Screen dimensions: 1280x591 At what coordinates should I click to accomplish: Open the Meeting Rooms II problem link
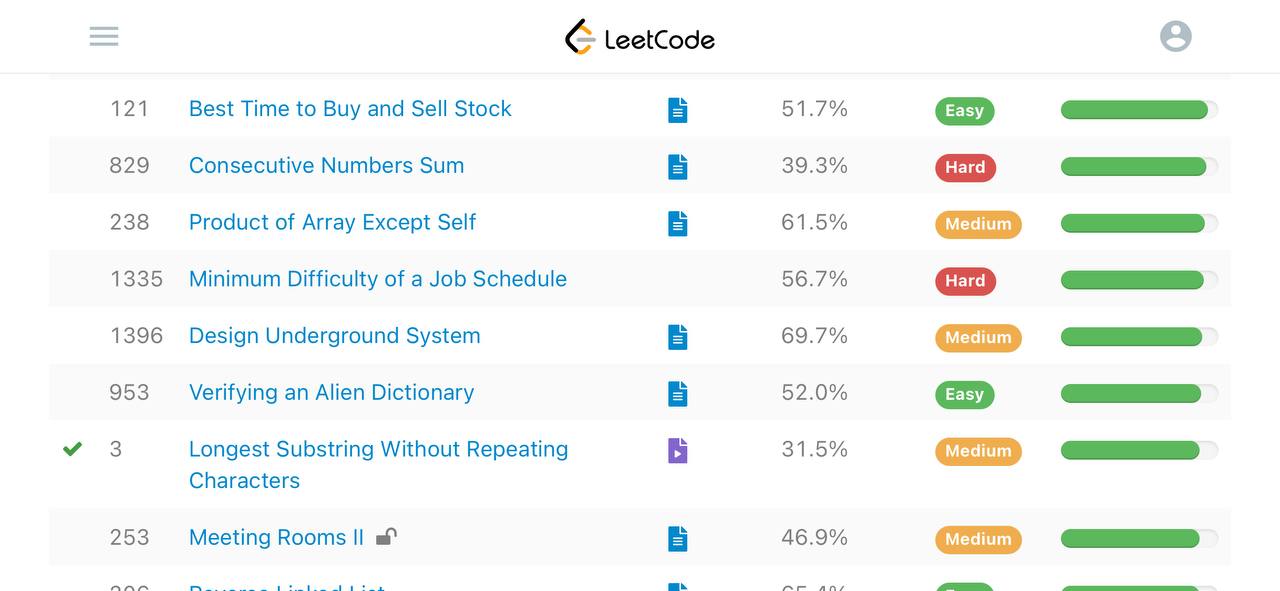276,538
